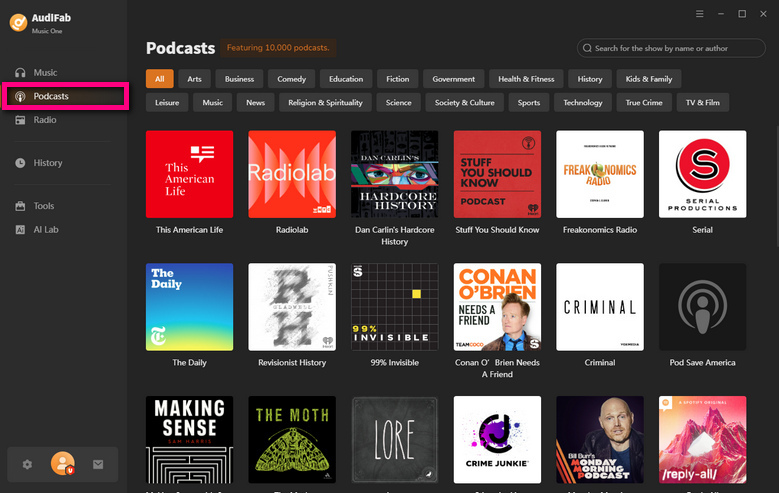Open the hamburger menu in title bar

click(x=700, y=14)
